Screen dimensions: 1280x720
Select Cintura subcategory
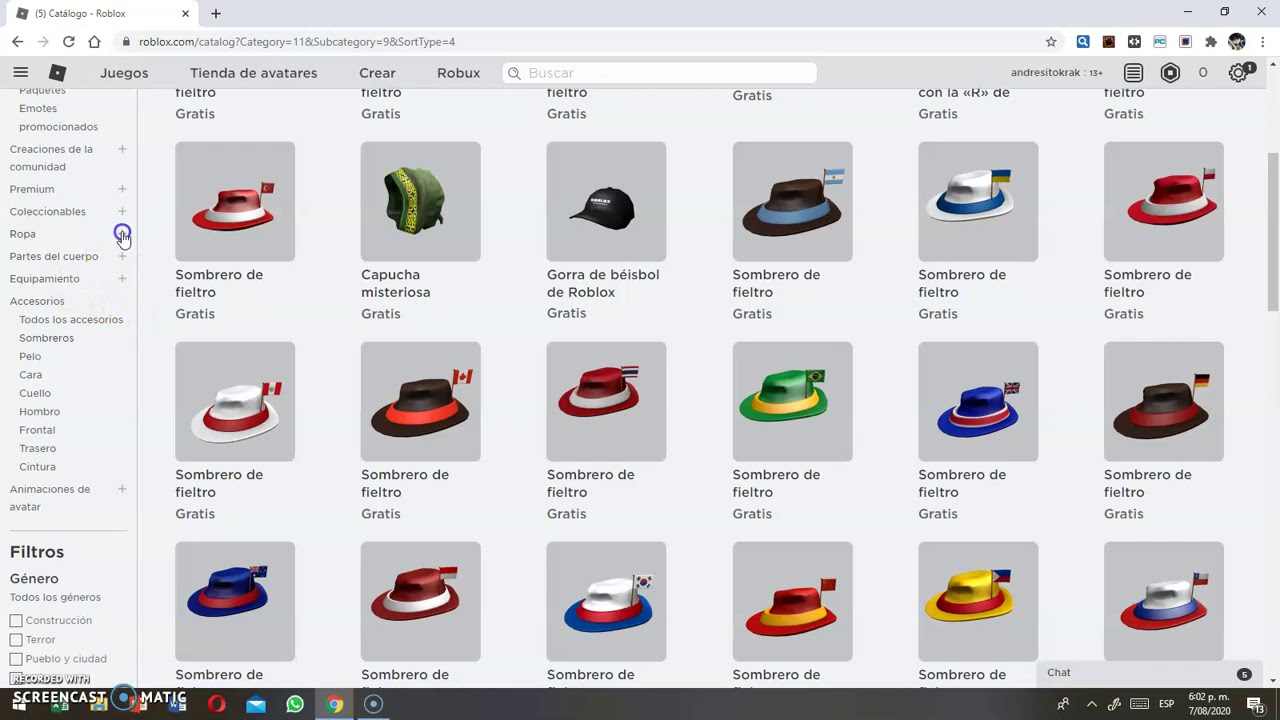pos(37,467)
